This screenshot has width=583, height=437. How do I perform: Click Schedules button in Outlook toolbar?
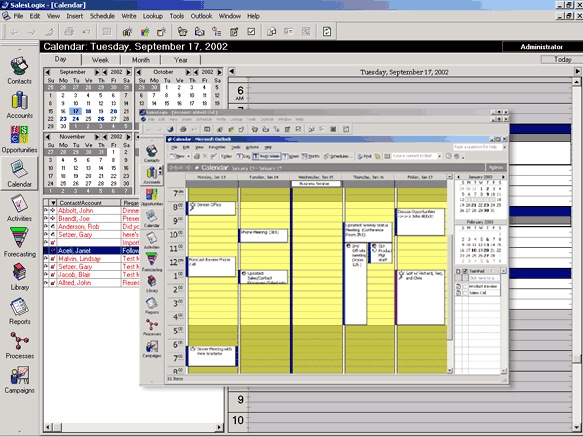point(338,156)
